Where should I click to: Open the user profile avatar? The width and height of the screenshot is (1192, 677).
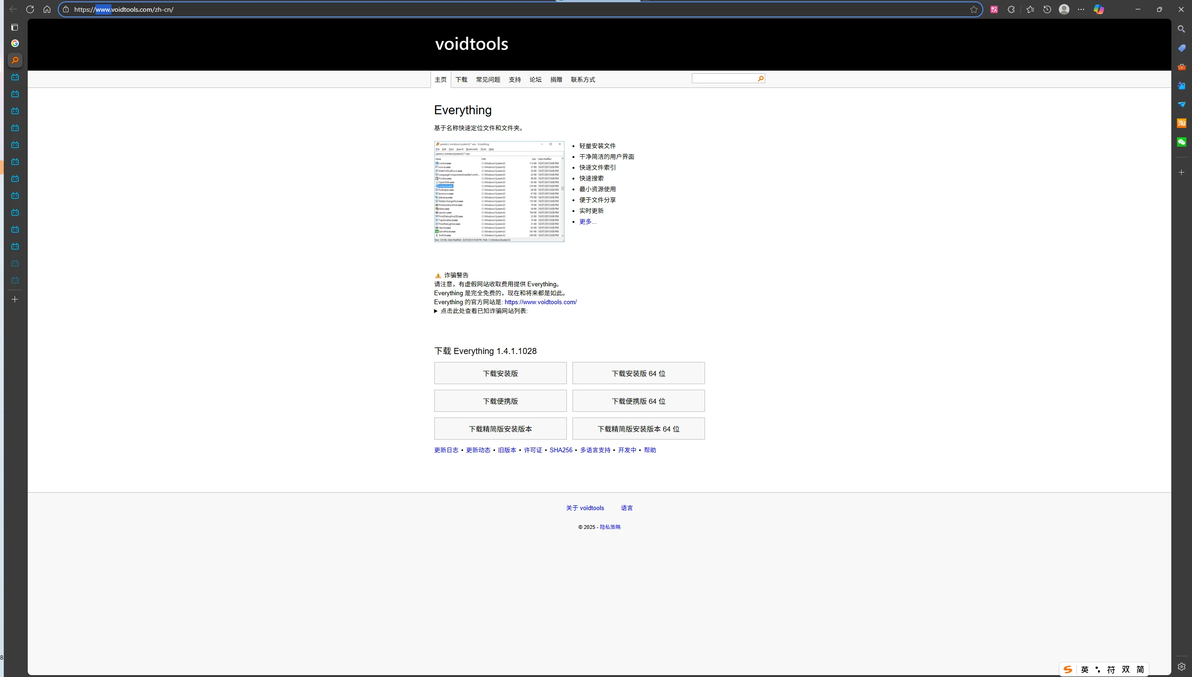pos(1064,9)
